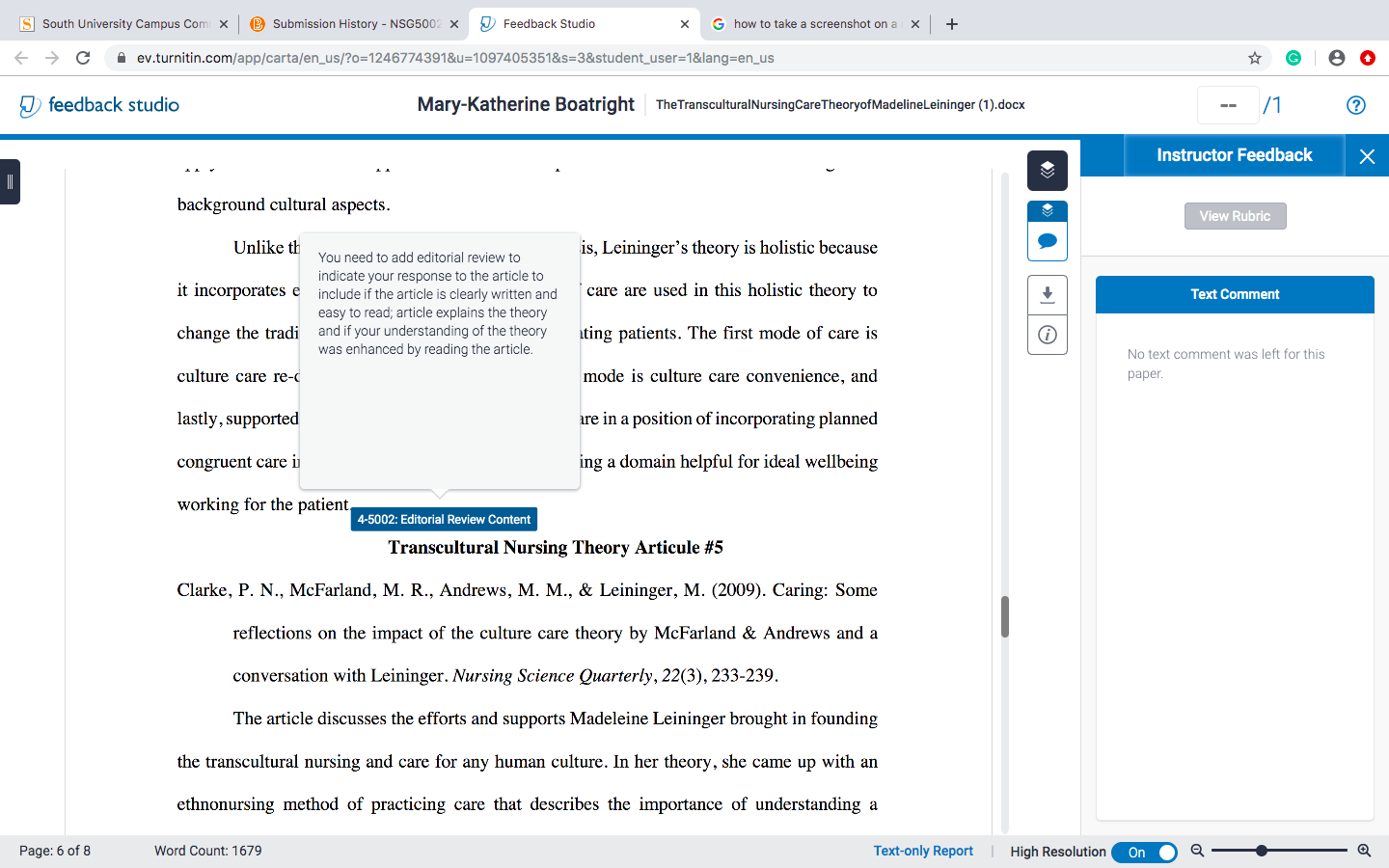Click the student name Mary-Katherine Boatright

pyautogui.click(x=526, y=104)
